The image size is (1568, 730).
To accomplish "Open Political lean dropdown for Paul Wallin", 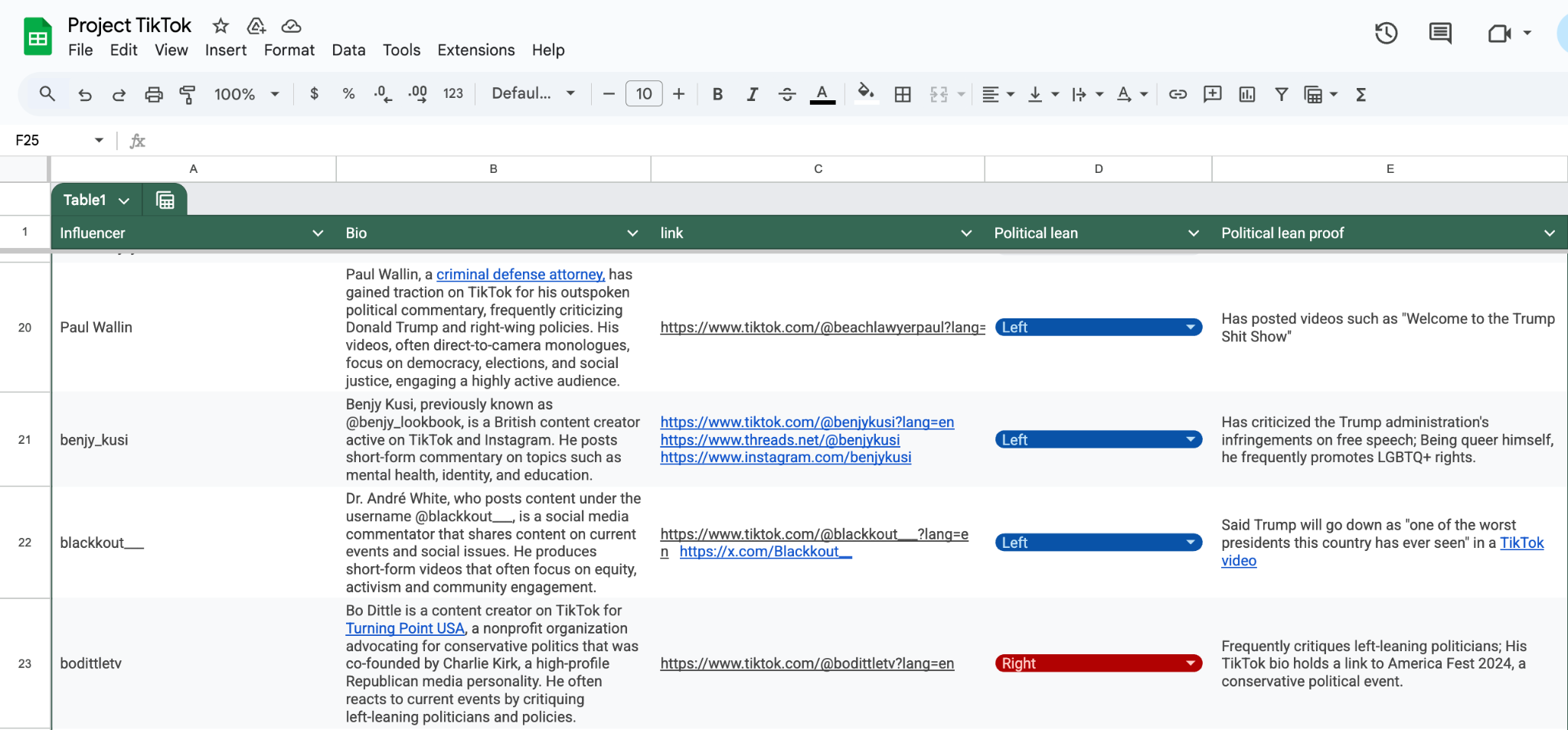I will pyautogui.click(x=1190, y=328).
